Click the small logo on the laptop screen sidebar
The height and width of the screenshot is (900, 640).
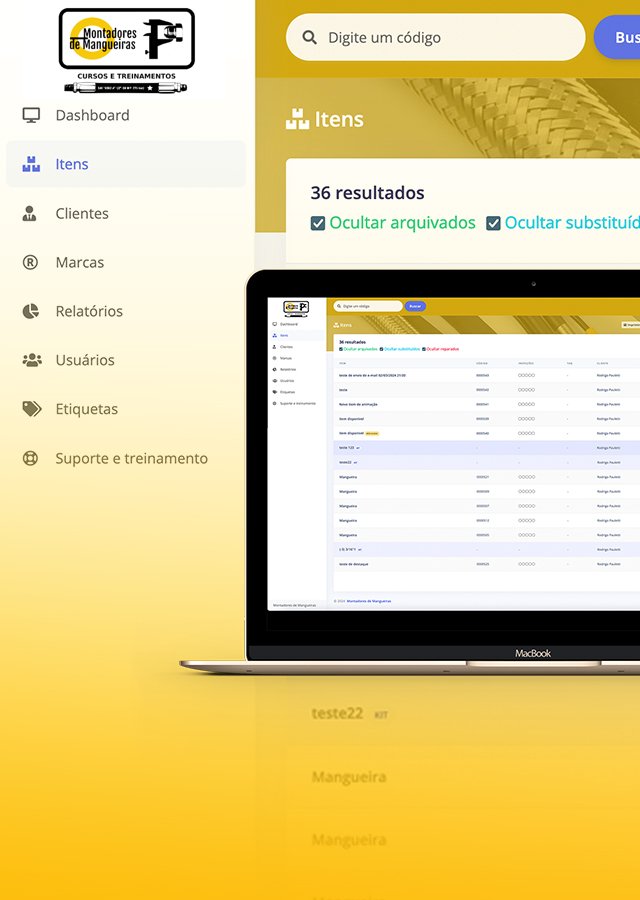[x=296, y=308]
